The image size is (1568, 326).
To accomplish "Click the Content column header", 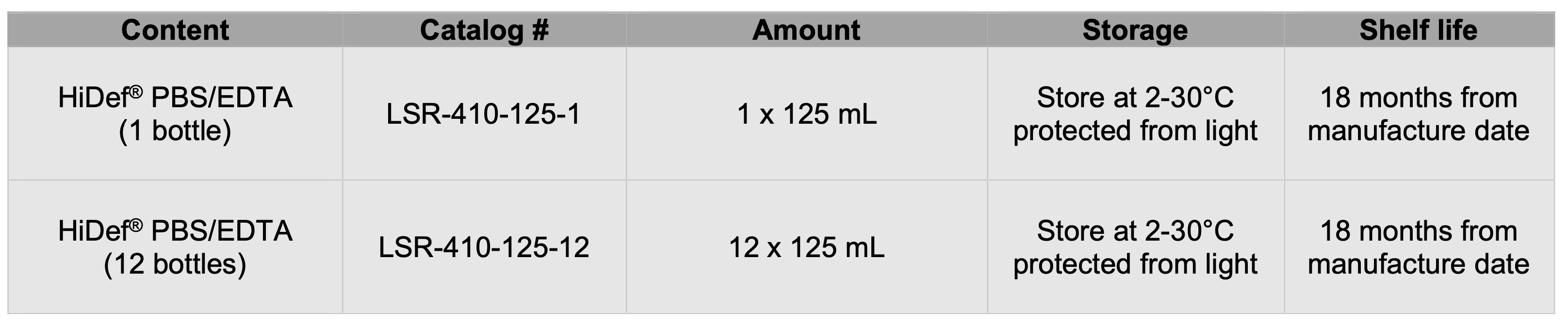I will click(x=175, y=30).
